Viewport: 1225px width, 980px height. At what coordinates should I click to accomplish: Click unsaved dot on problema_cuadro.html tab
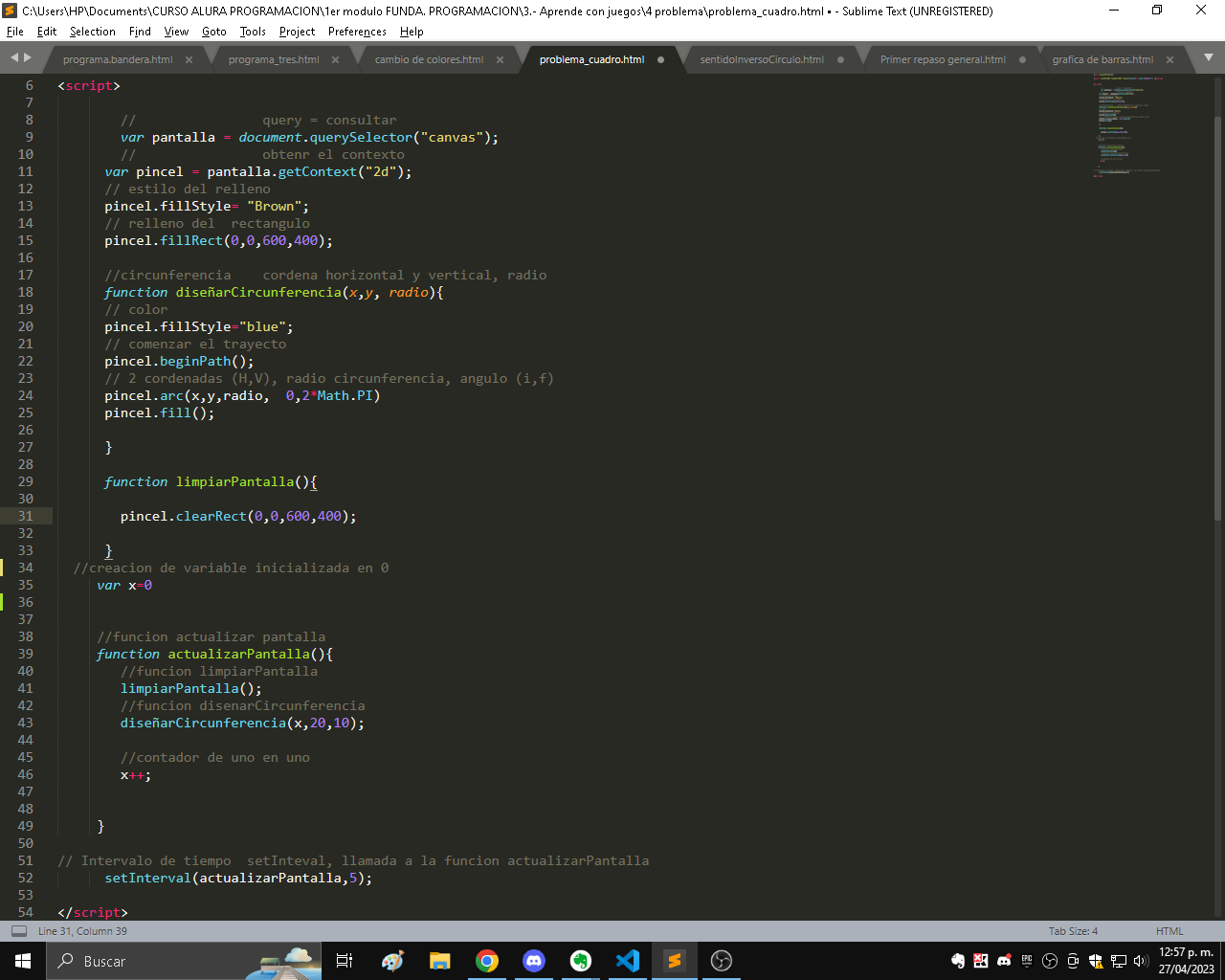pos(660,59)
